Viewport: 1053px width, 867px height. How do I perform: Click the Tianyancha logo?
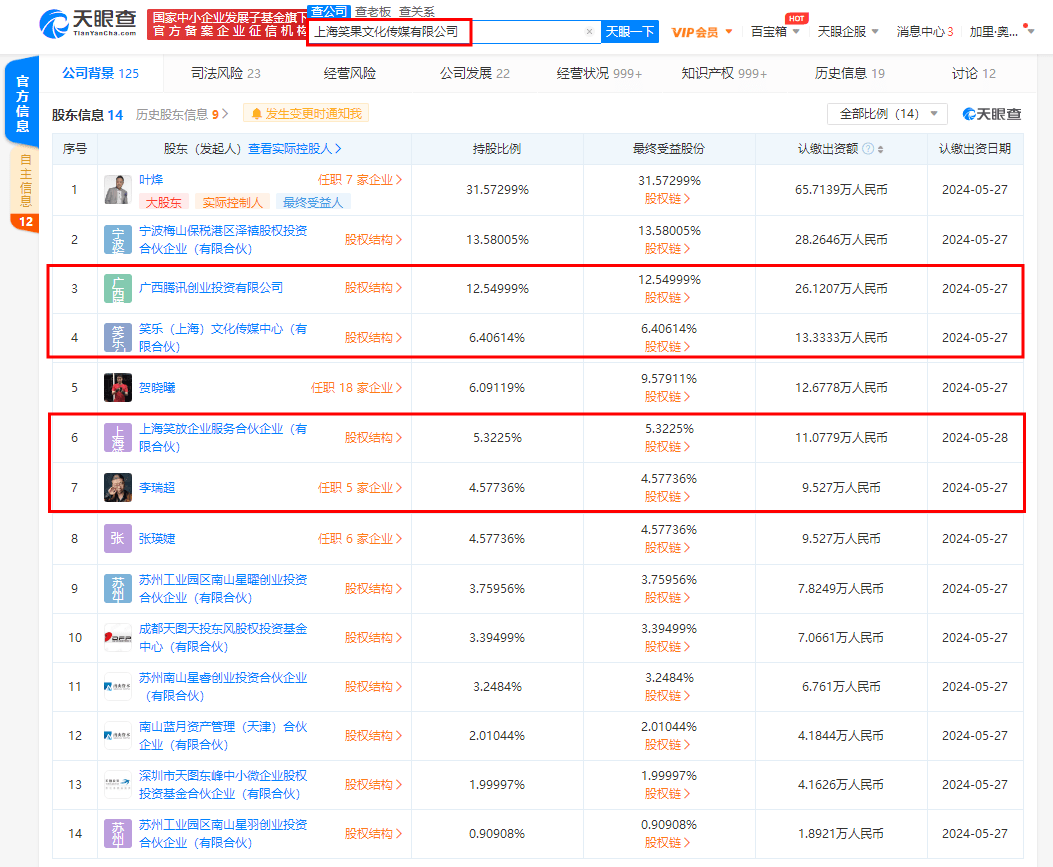[88, 24]
